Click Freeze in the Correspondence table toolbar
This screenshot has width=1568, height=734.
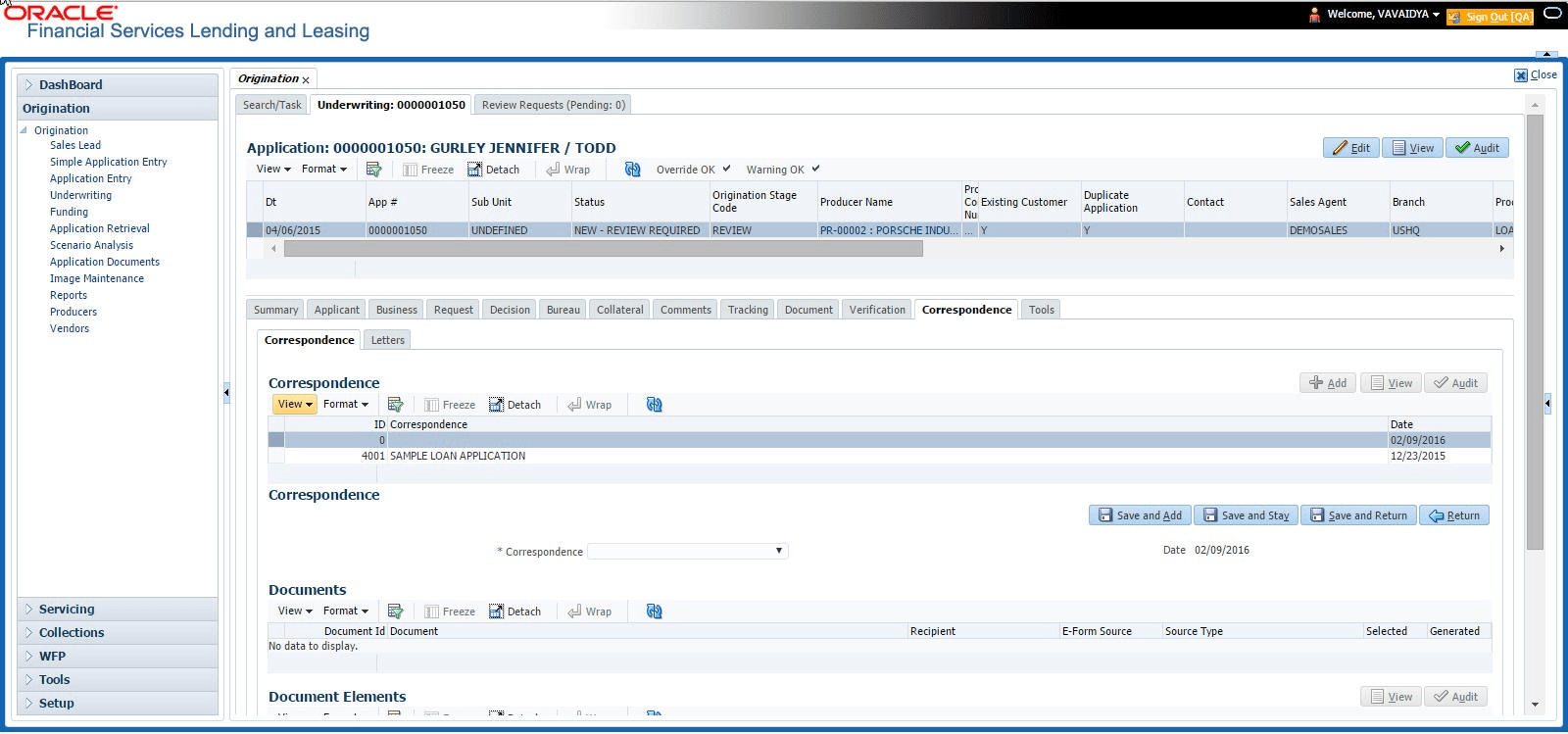pos(450,405)
